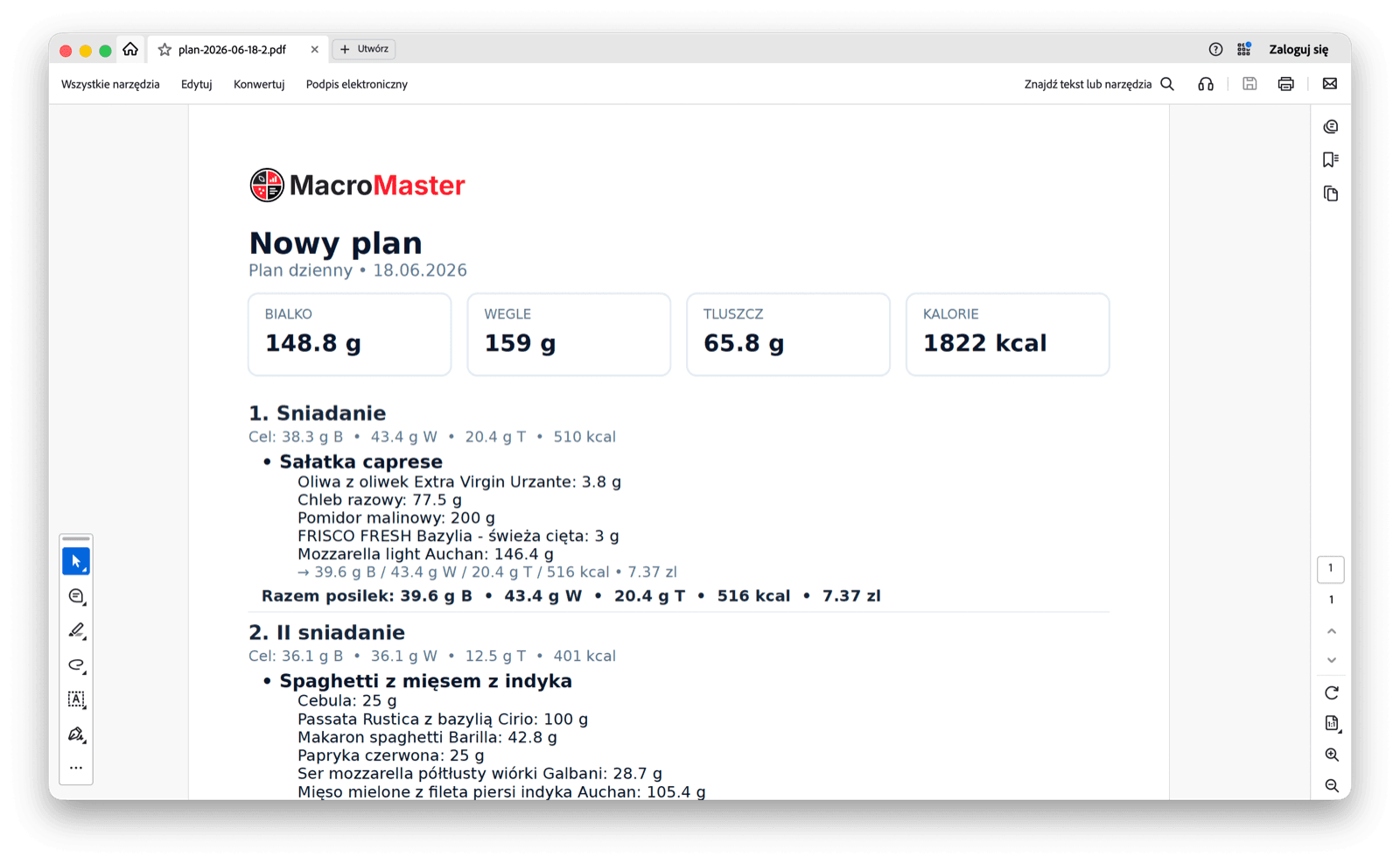Pick the freehand draw loop tool
The image size is (1400, 864).
tap(76, 665)
